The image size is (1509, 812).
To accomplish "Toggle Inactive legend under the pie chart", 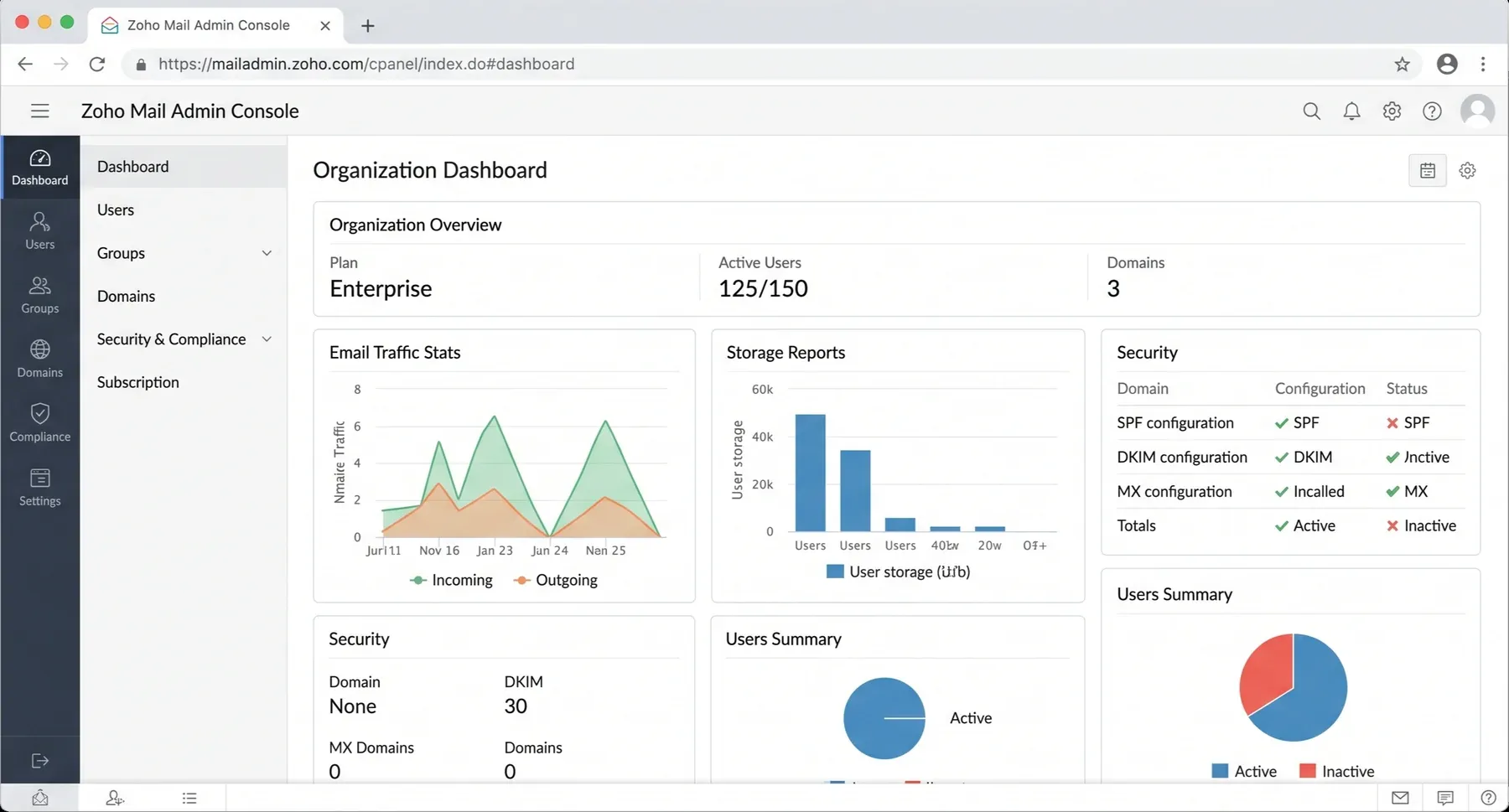I will [x=1336, y=771].
